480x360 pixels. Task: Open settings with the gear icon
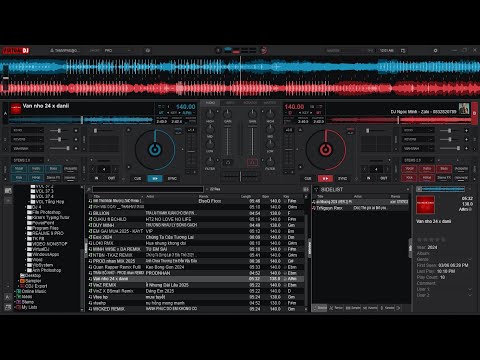(435, 51)
